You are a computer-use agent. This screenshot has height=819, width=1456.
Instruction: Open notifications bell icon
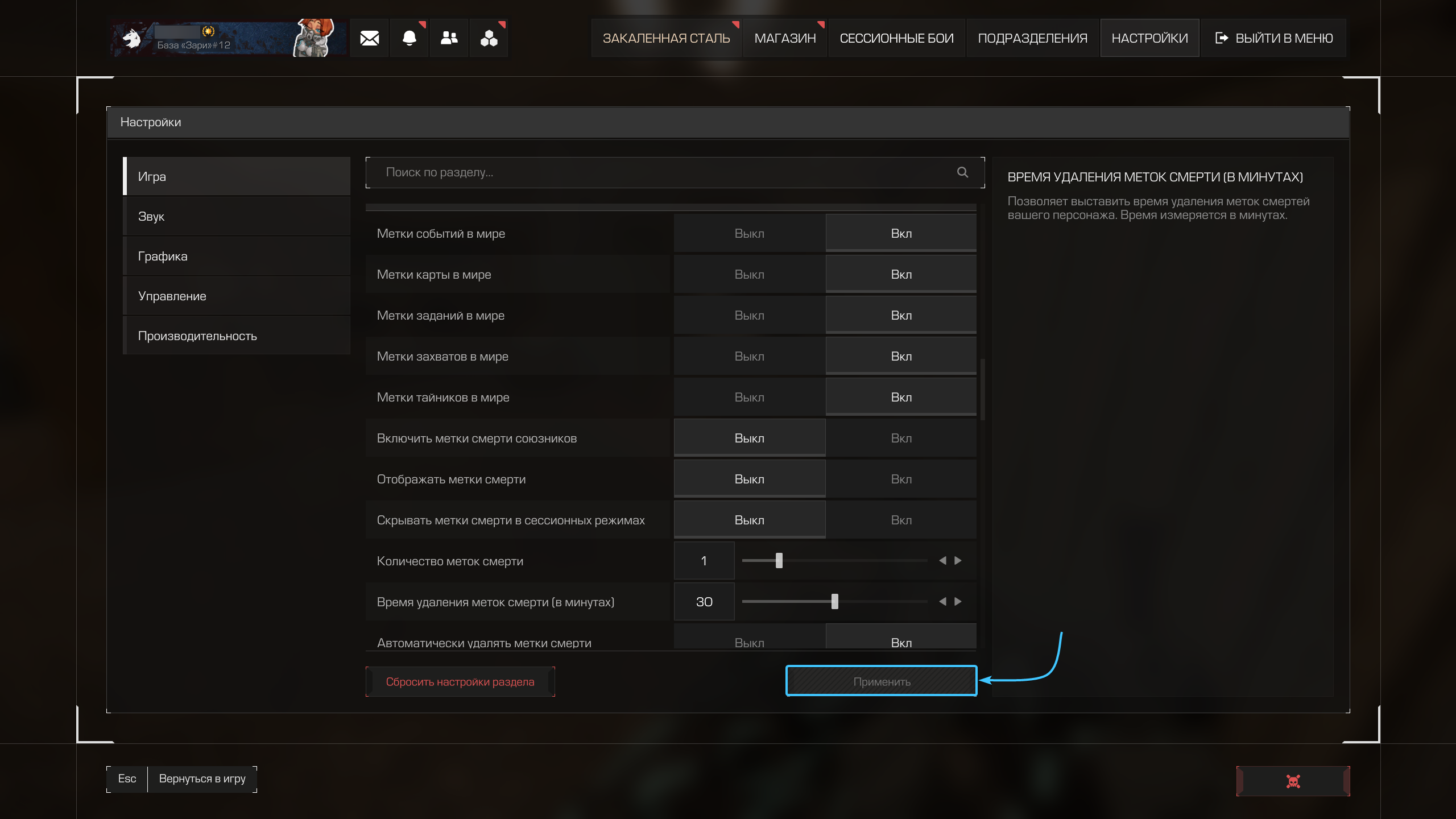(409, 38)
